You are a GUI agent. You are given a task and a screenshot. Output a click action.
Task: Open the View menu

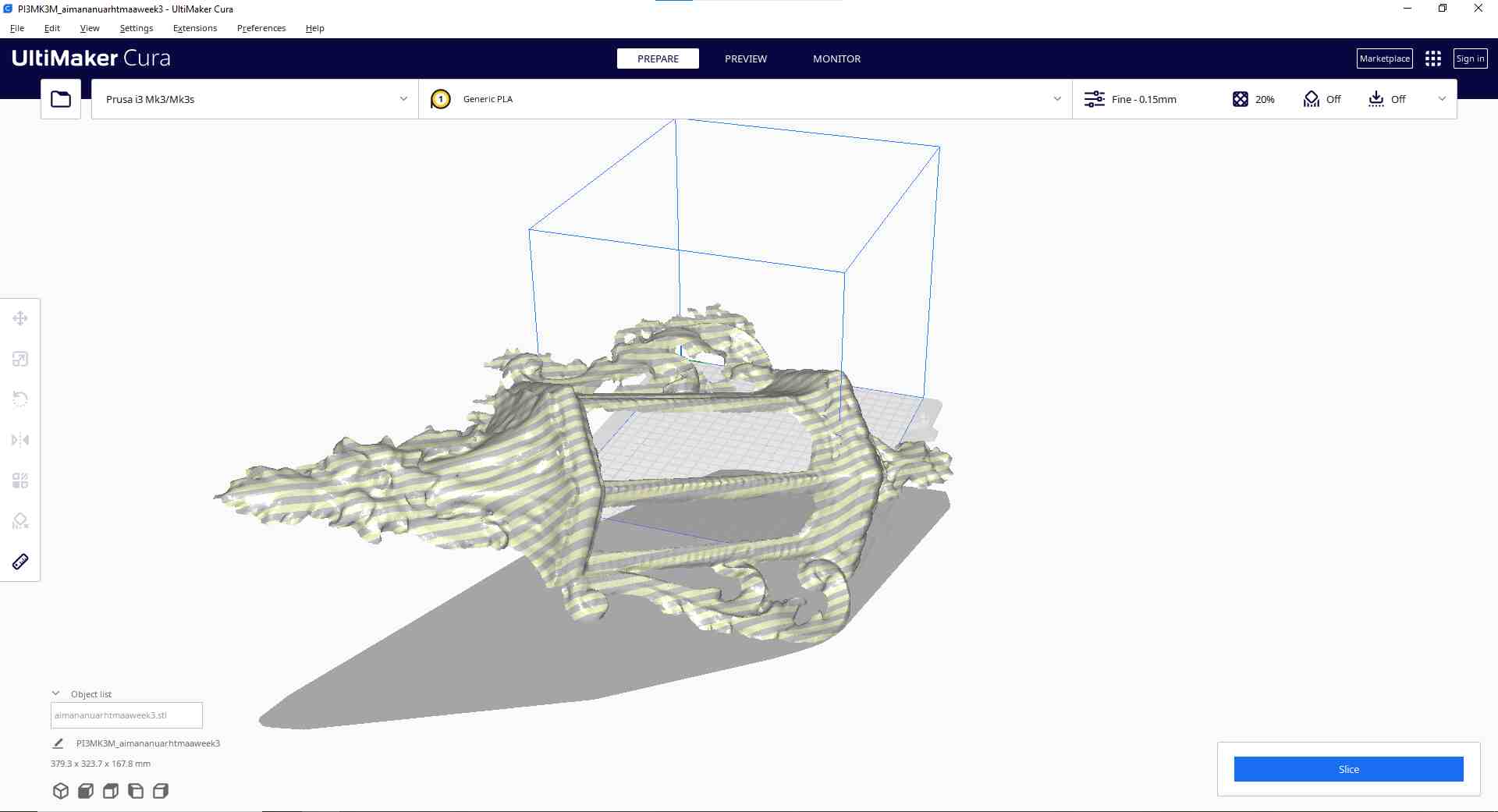(x=90, y=28)
